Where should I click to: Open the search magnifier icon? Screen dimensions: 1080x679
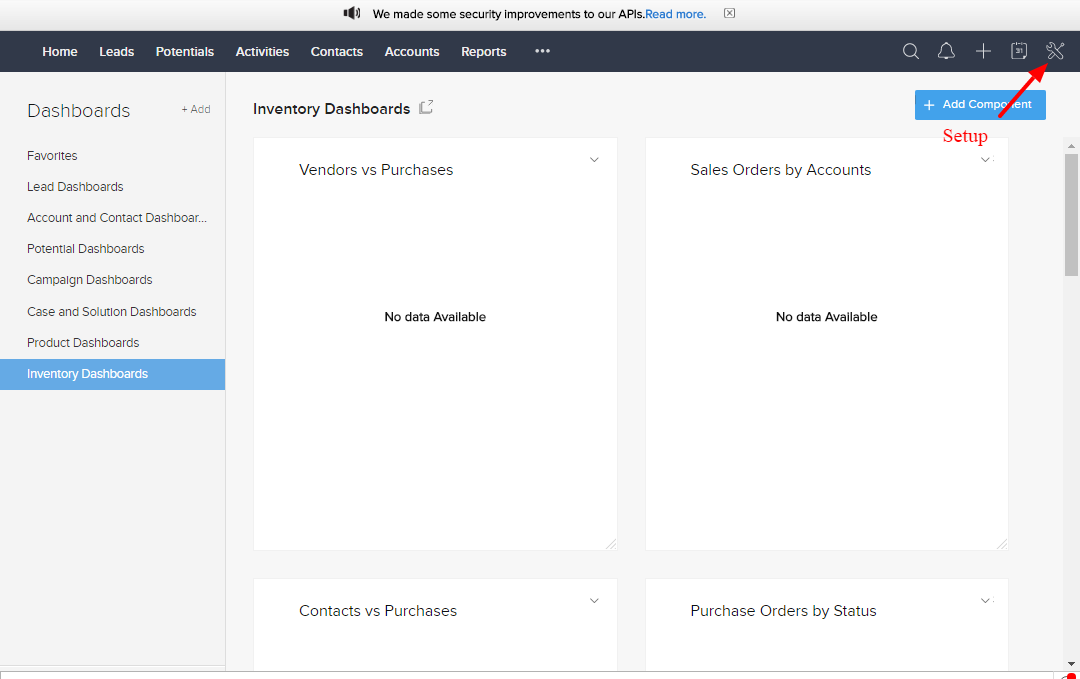pos(911,51)
